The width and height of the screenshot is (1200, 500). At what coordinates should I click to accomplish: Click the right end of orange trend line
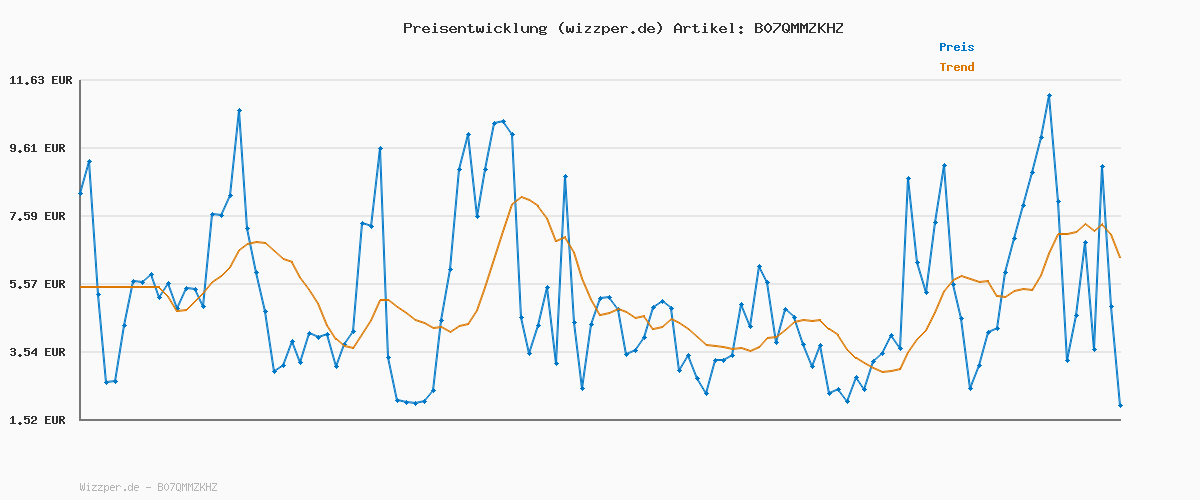[x=1120, y=258]
